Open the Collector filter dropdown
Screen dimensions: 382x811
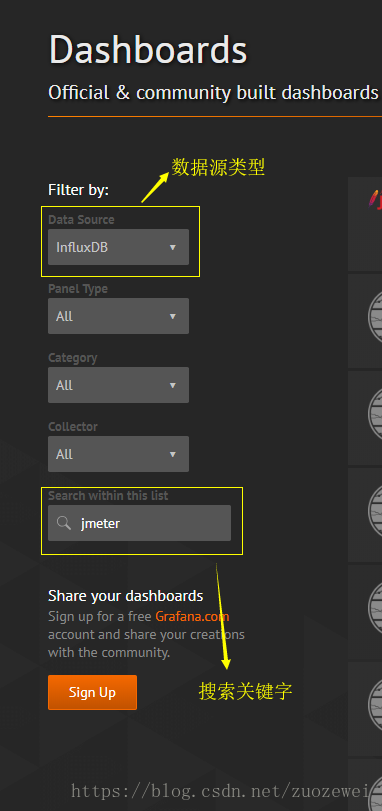click(x=118, y=454)
